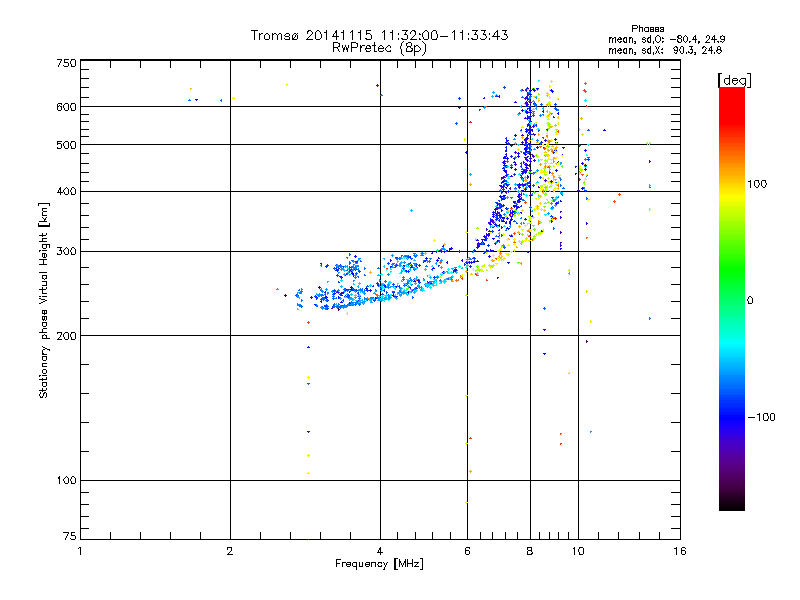Click the y-axis '750' tick label
The image size is (800, 600).
[x=66, y=63]
